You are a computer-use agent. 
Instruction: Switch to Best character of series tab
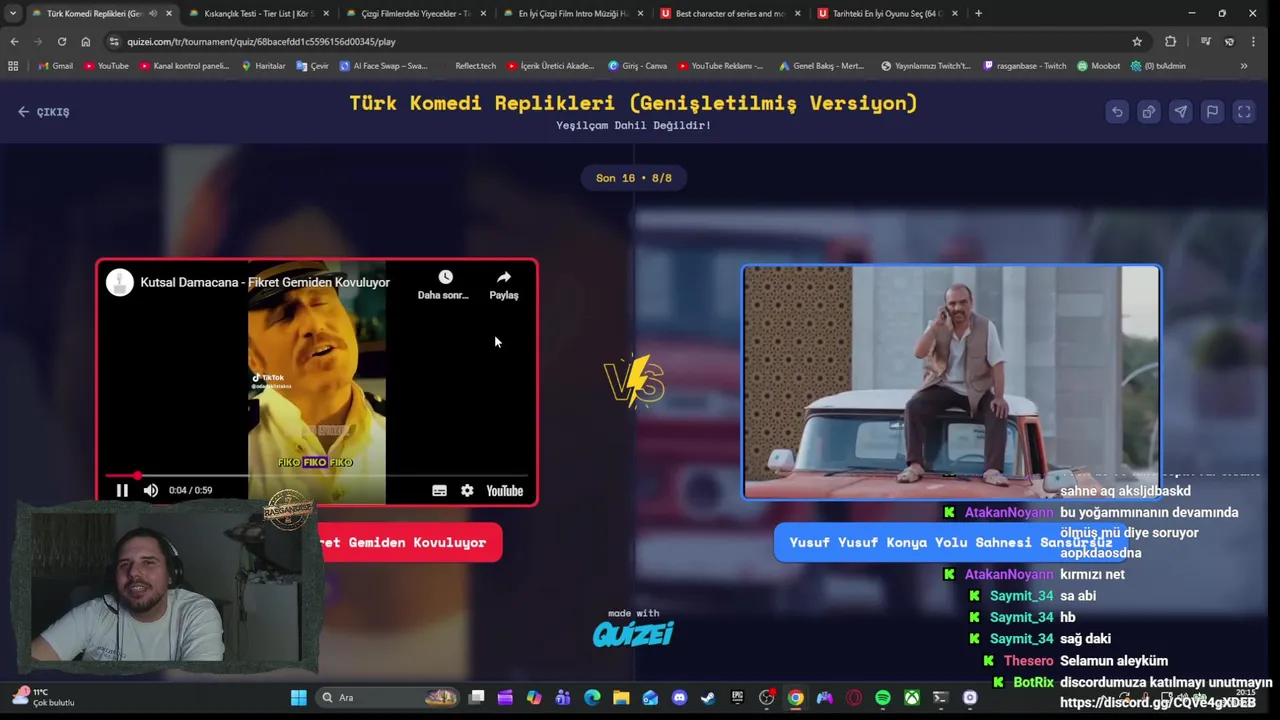pyautogui.click(x=729, y=13)
